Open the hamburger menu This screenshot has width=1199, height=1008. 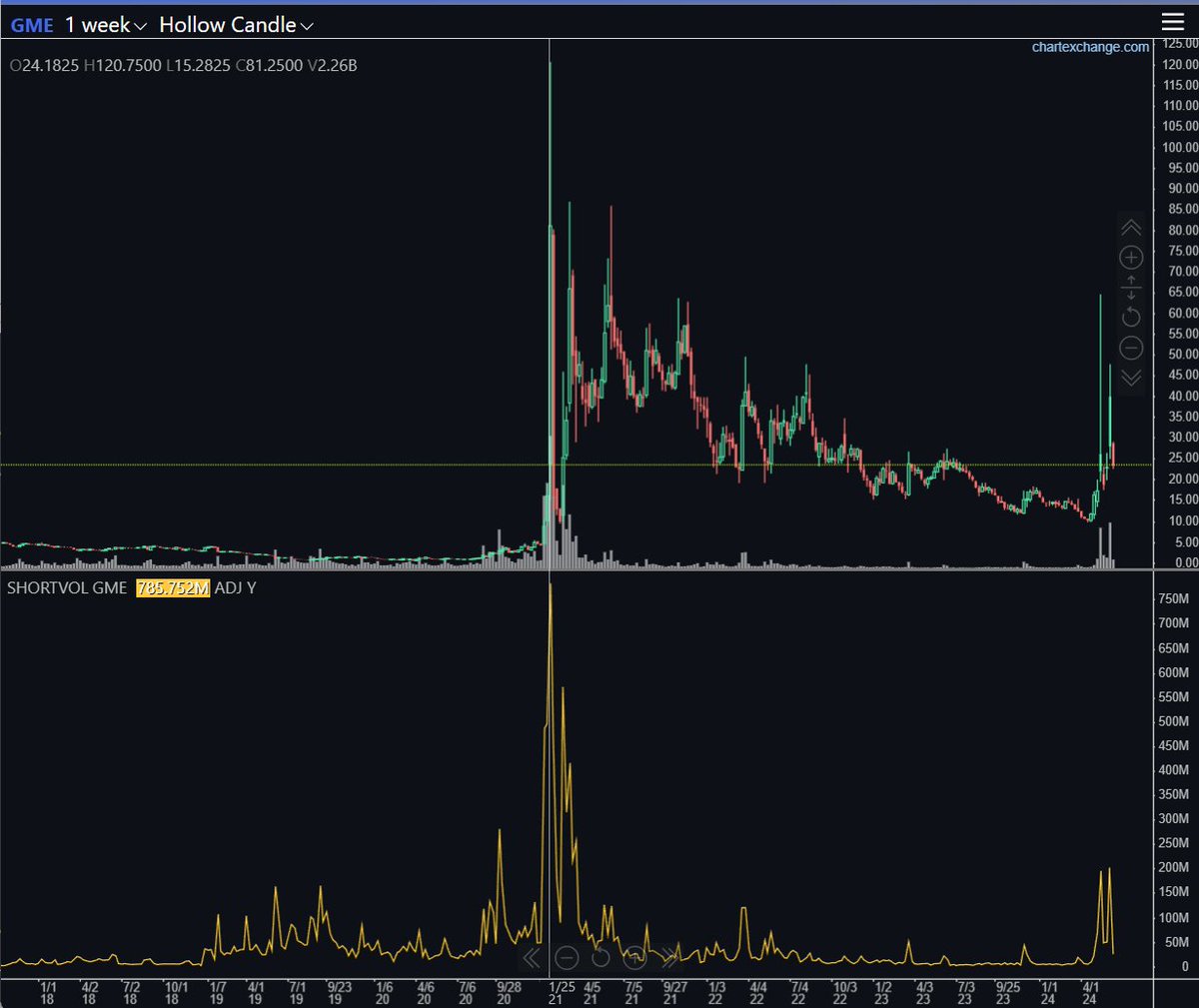(1172, 22)
